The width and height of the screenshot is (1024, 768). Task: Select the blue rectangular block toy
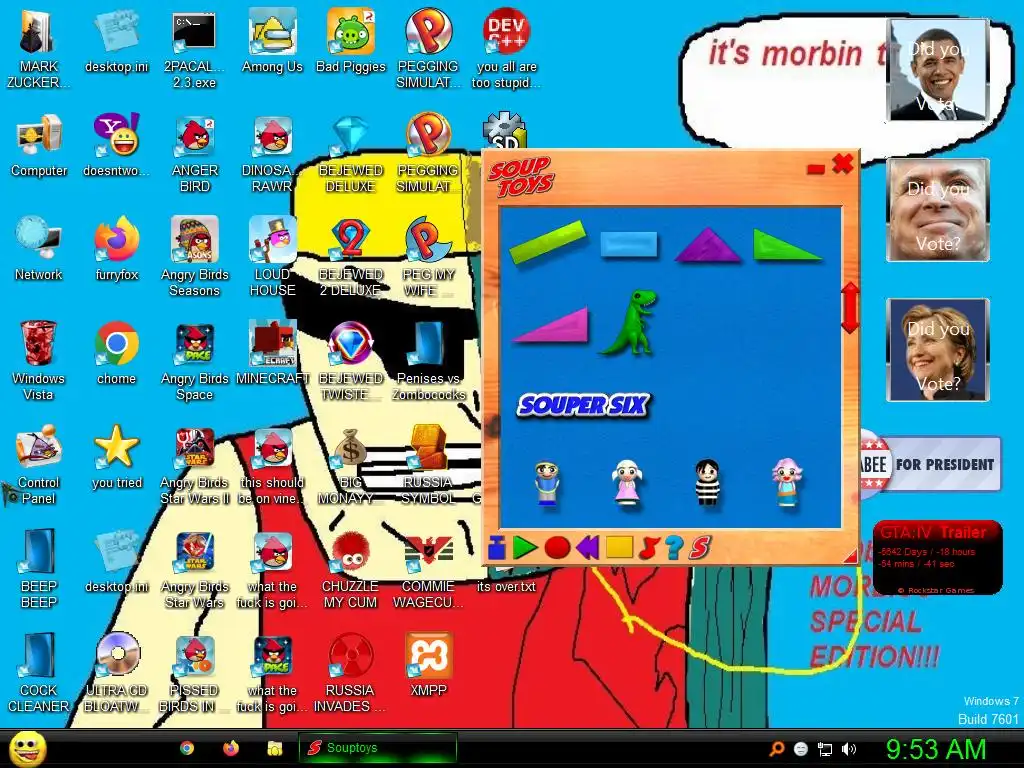[628, 245]
